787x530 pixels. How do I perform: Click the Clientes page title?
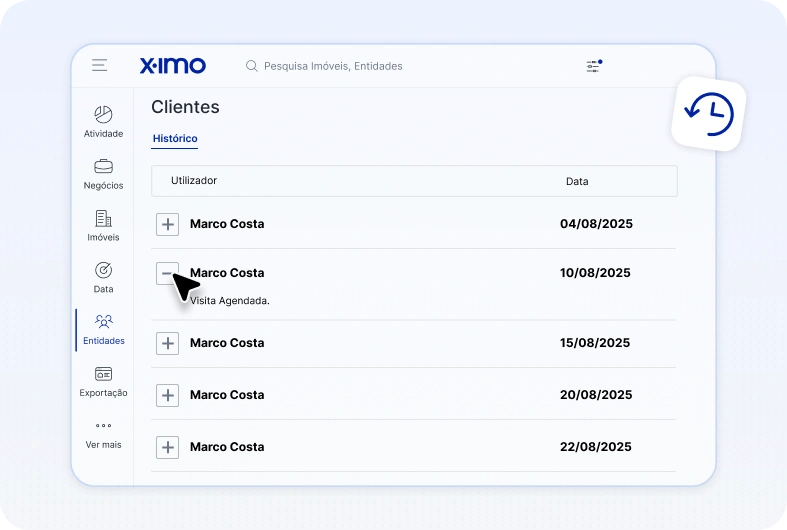point(185,107)
